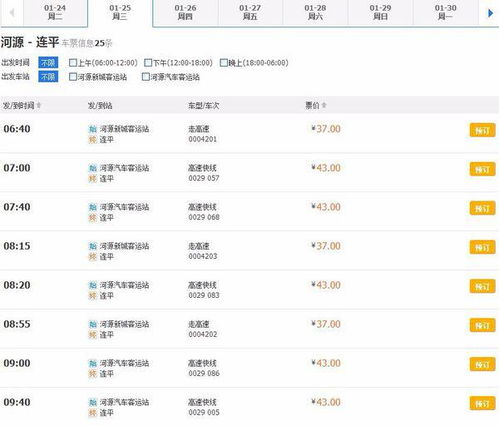Click the 河源 - 连平 route title
This screenshot has width=499, height=426.
(x=30, y=42)
